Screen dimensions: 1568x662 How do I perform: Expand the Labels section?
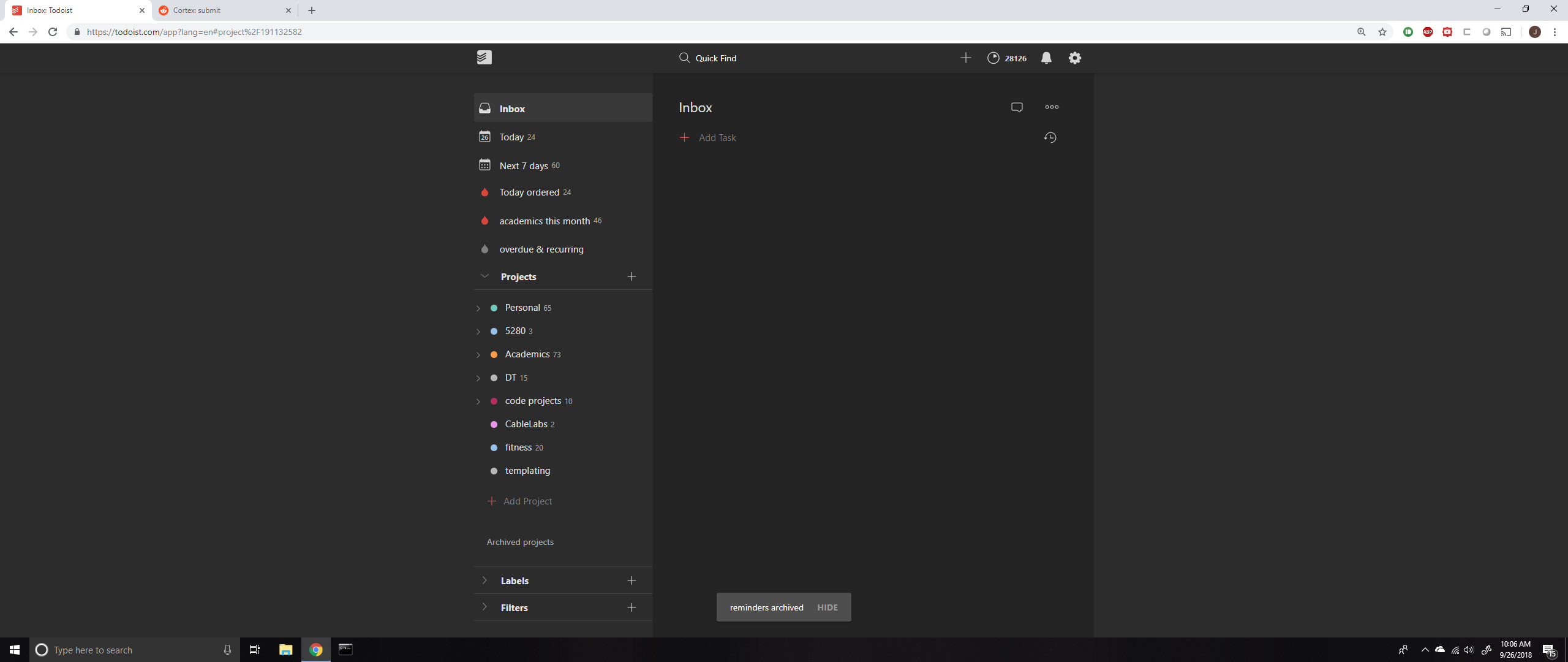484,580
